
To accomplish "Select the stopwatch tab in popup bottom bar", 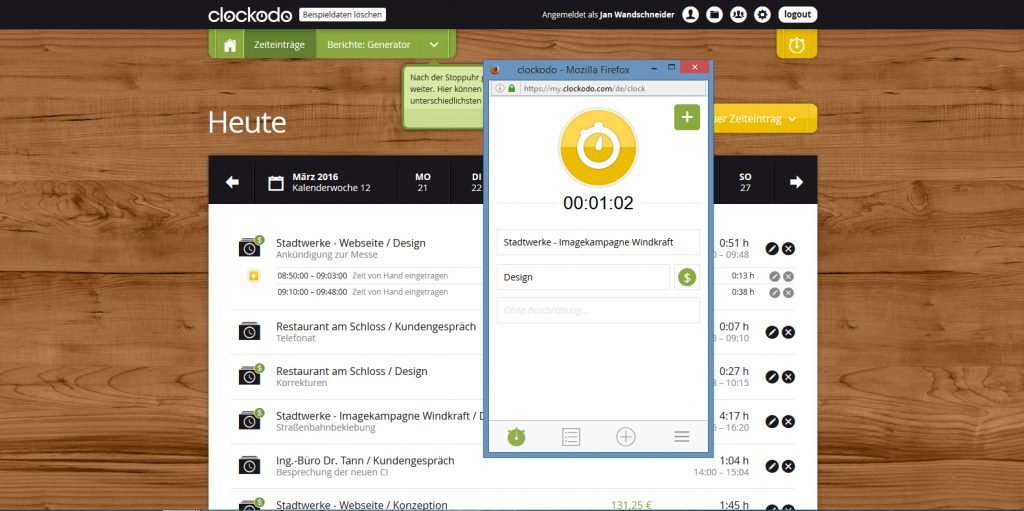I will coord(516,437).
